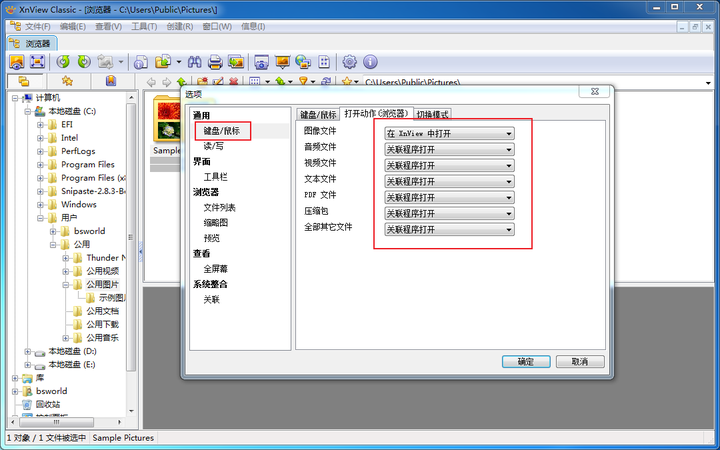This screenshot has width=720, height=450.
Task: Open the 音频文件 open-action dropdown
Action: [x=449, y=150]
